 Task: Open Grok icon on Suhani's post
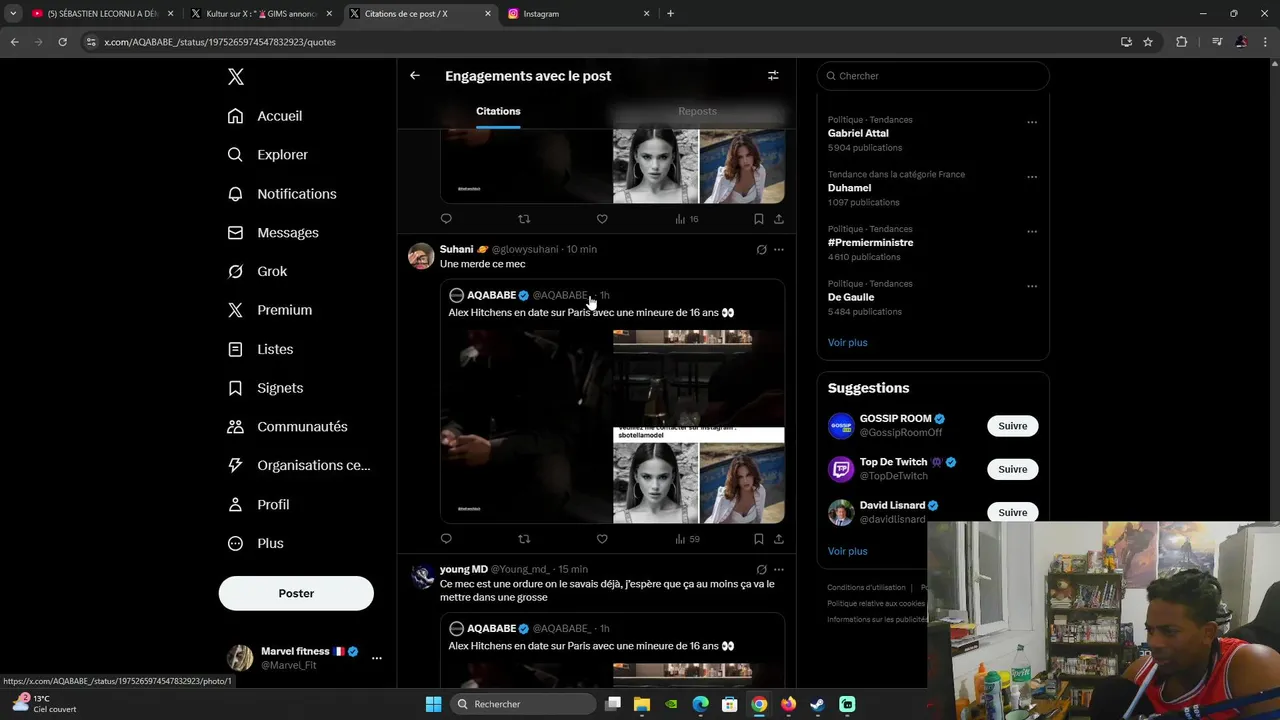(761, 249)
